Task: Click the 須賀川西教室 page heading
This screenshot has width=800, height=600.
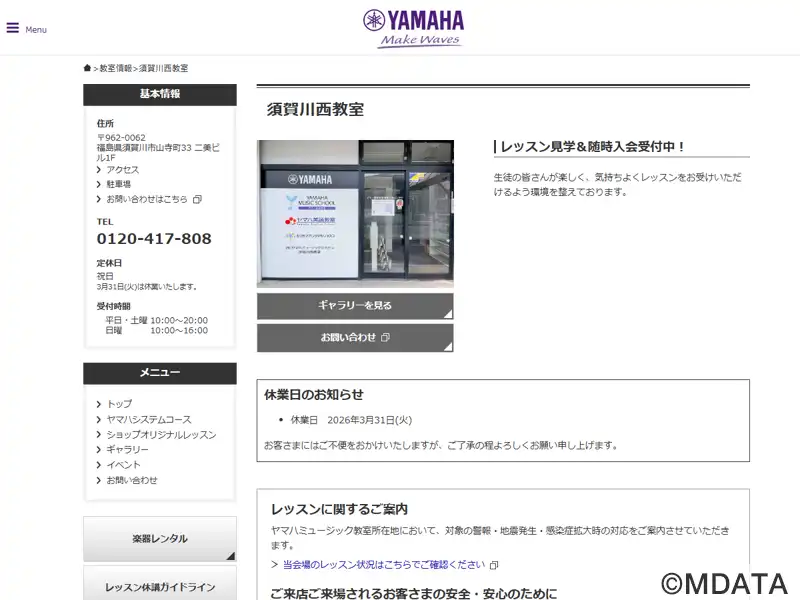Action: coord(315,110)
